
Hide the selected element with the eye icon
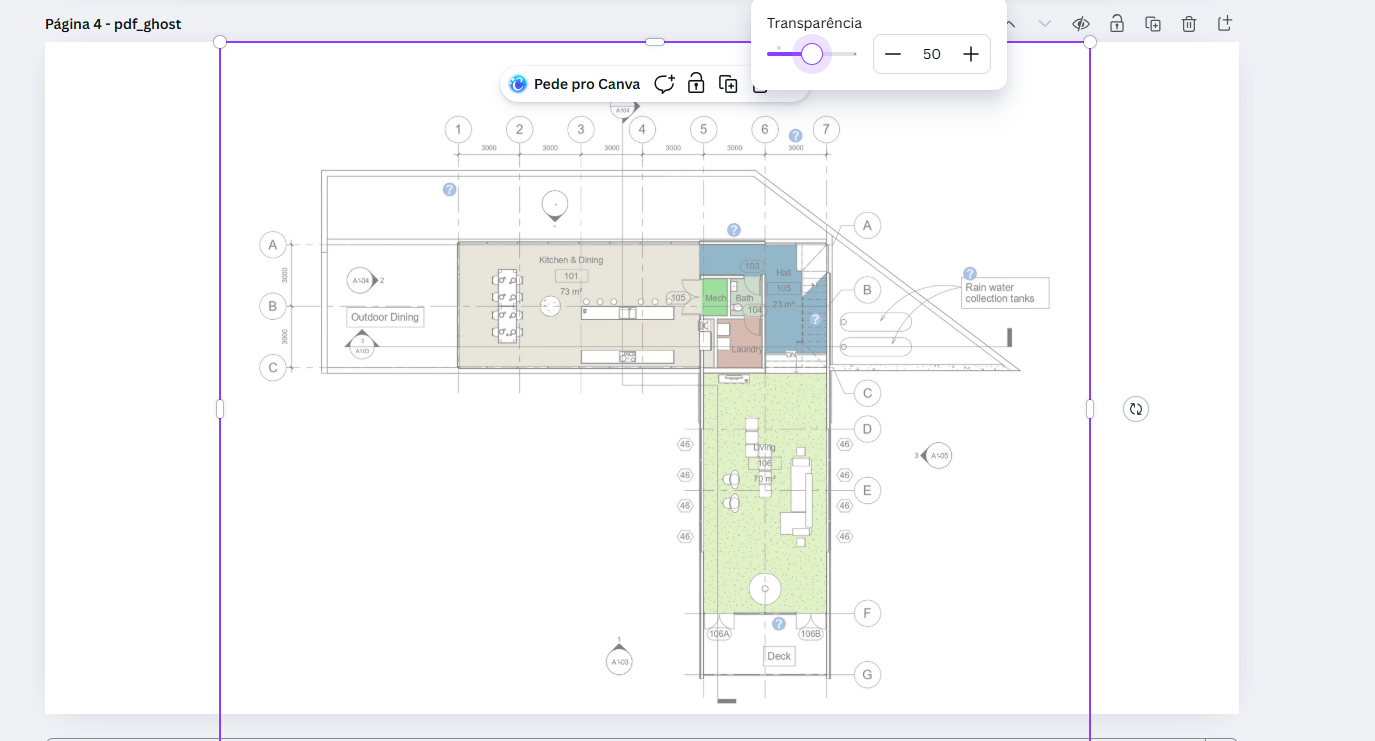coord(1079,22)
